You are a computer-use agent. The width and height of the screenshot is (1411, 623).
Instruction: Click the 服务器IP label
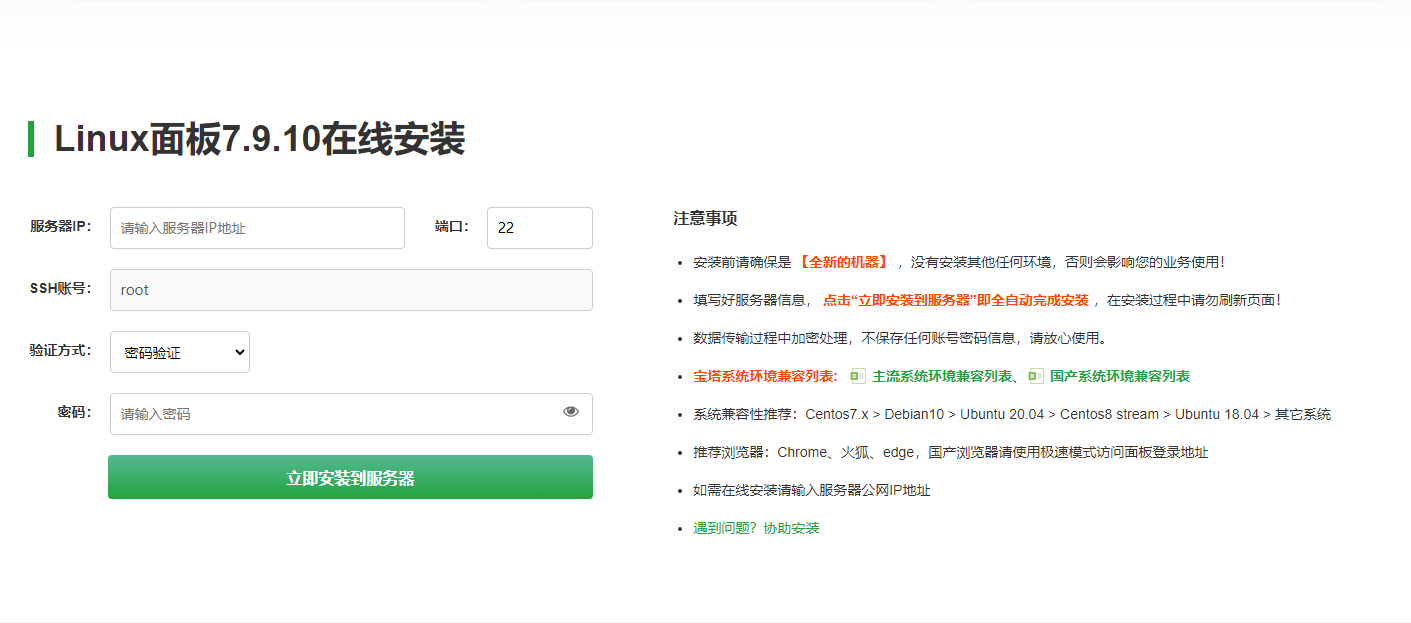coord(61,226)
